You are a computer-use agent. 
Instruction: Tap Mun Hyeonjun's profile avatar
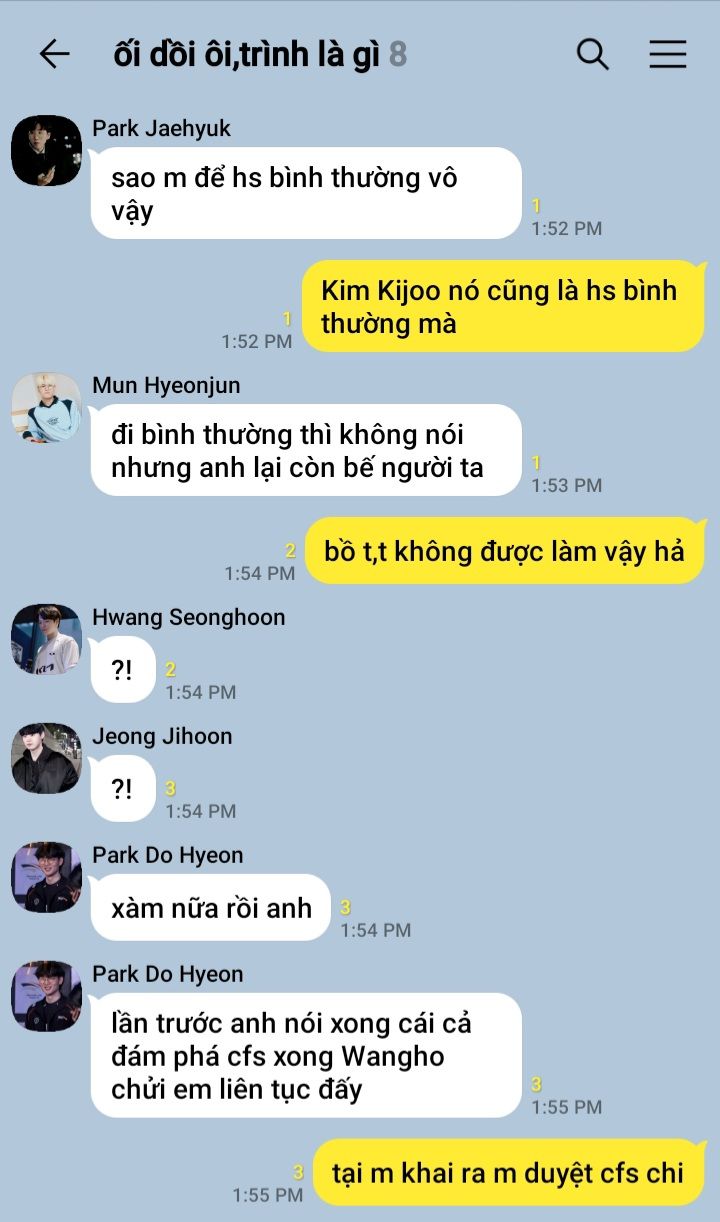point(46,407)
